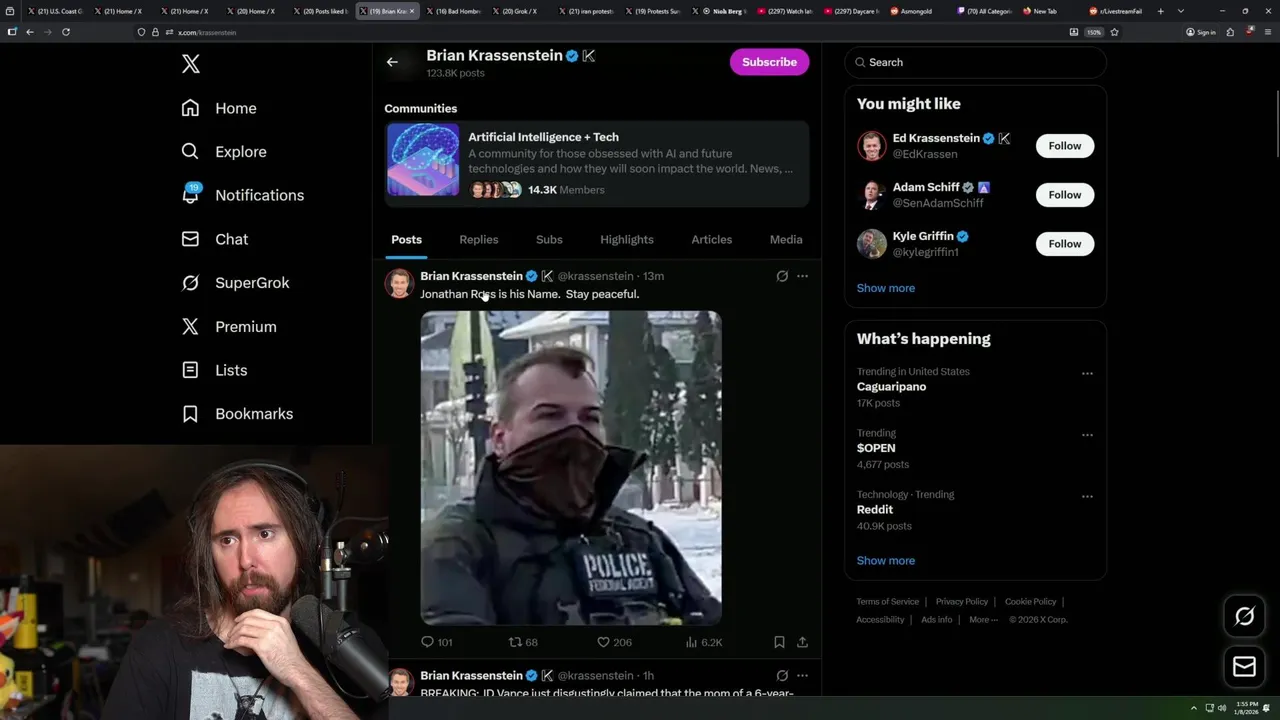The height and width of the screenshot is (720, 1280).
Task: Bookmark the Jonathan Ross post
Action: click(779, 642)
